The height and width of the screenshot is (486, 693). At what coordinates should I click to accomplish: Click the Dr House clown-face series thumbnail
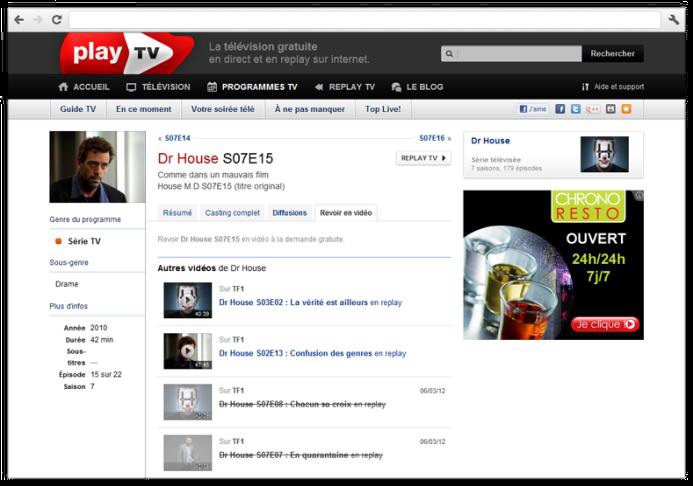click(604, 154)
